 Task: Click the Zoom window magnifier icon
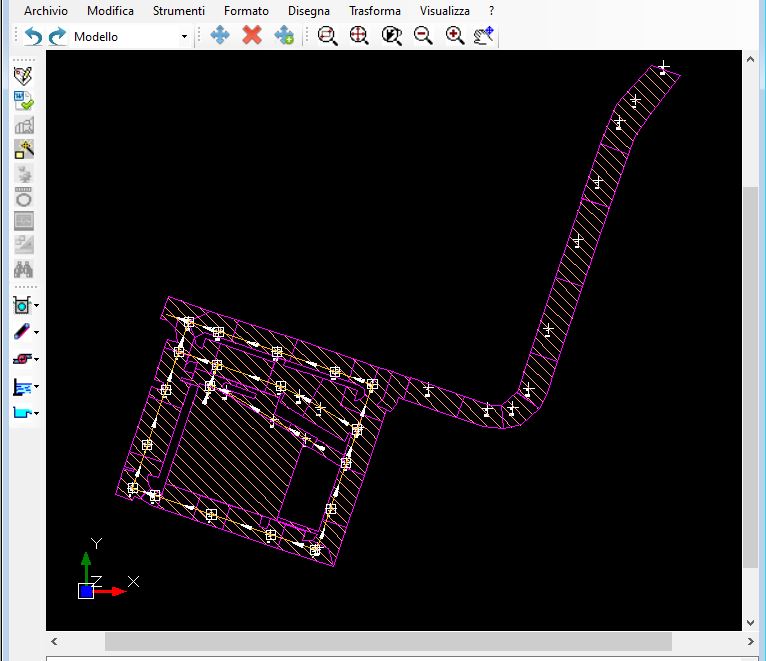[327, 36]
